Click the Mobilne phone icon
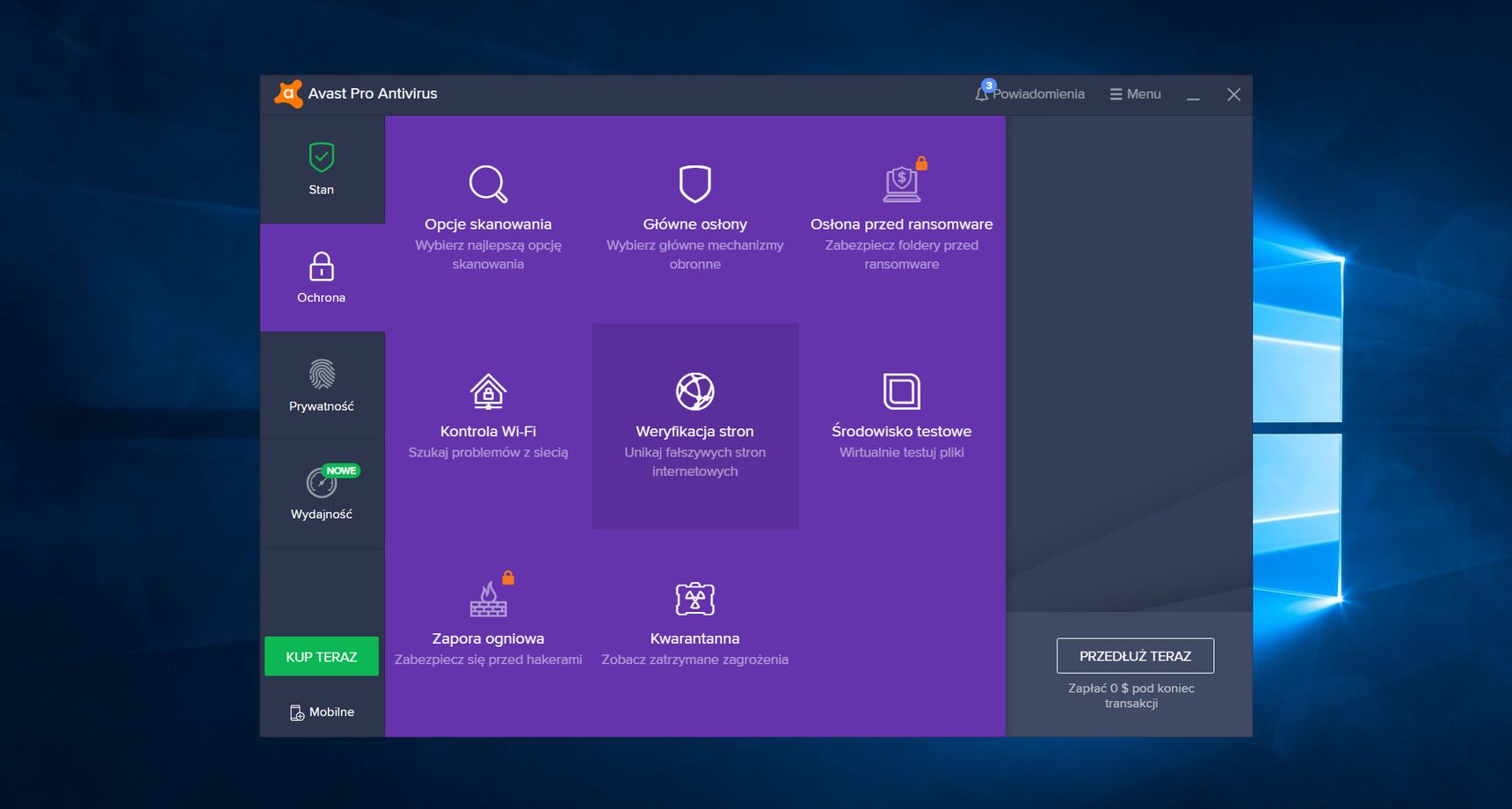 tap(297, 712)
